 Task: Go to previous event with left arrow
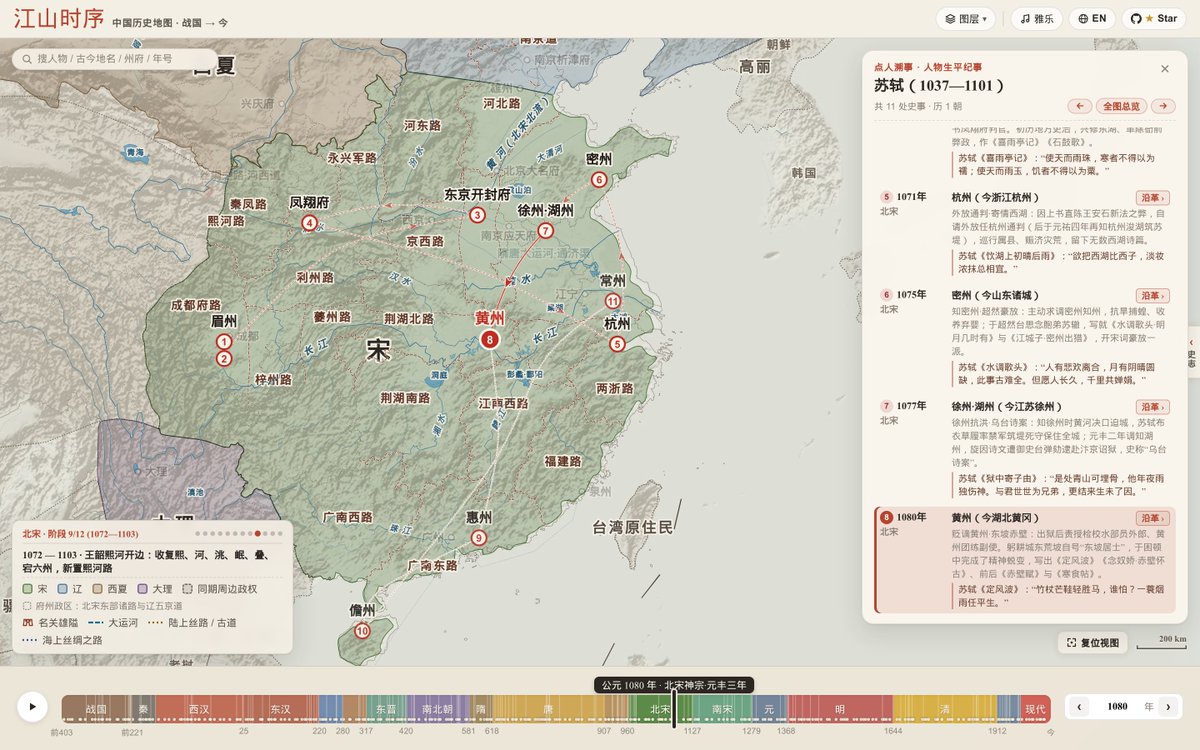pyautogui.click(x=1079, y=106)
